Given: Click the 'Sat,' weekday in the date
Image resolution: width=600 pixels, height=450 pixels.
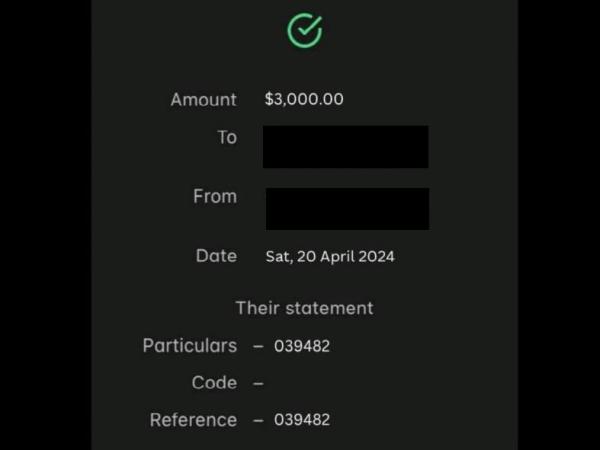Looking at the screenshot, I should tap(279, 257).
